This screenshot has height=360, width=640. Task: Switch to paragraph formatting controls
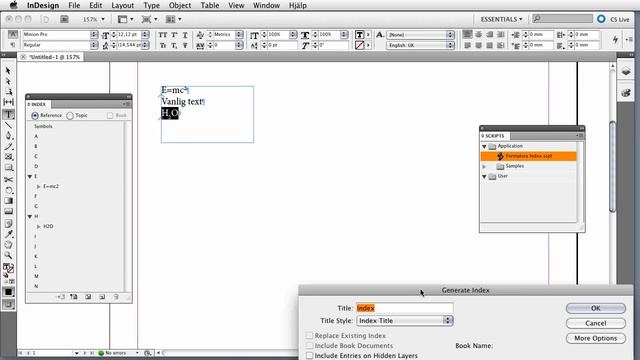(13, 45)
